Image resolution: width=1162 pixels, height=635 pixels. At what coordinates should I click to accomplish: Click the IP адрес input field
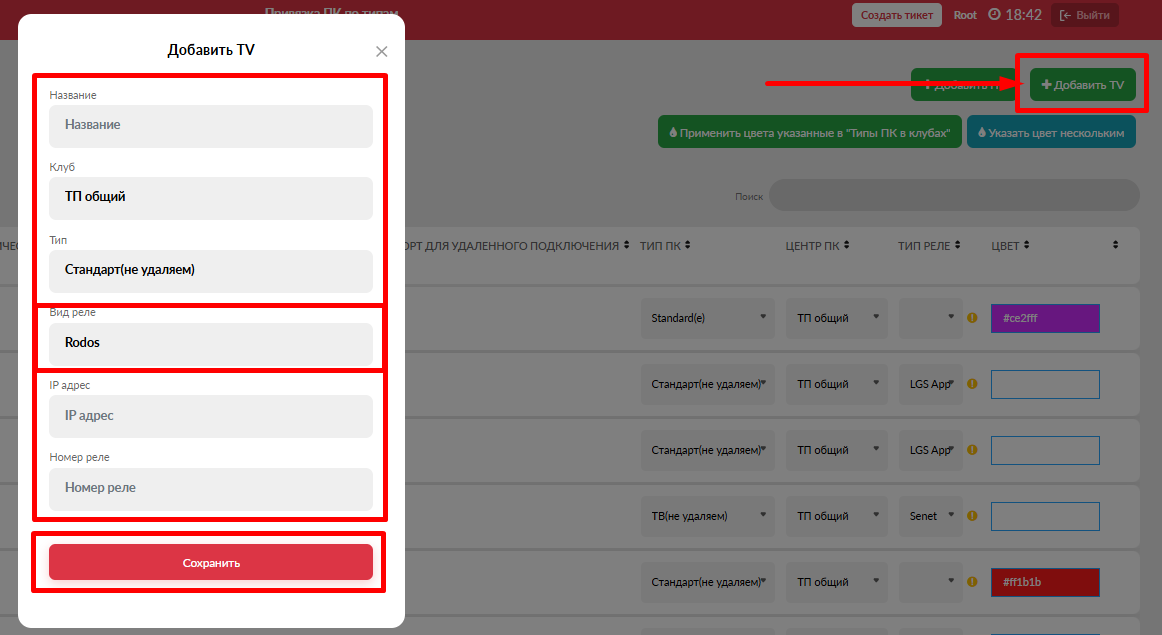(x=210, y=416)
